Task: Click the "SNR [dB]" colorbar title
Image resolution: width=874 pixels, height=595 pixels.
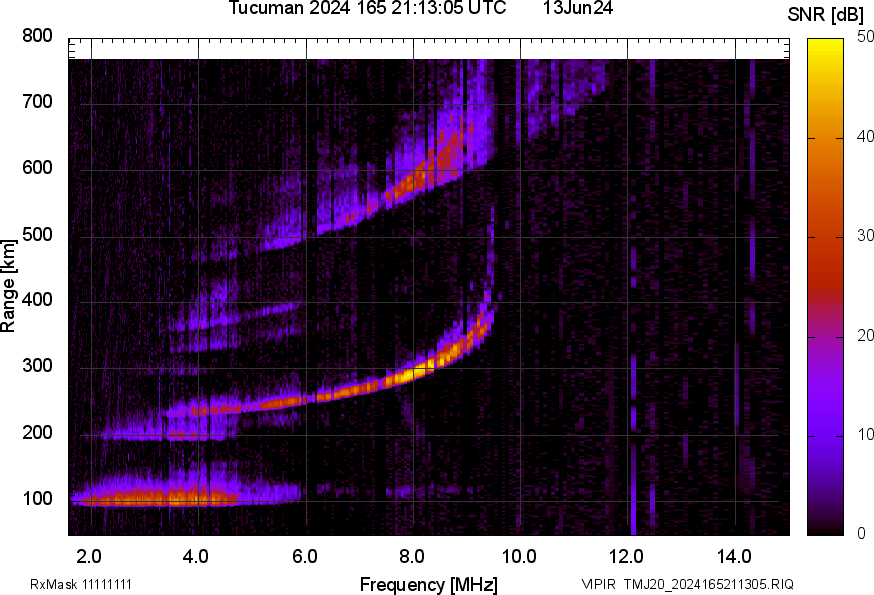Action: (825, 15)
